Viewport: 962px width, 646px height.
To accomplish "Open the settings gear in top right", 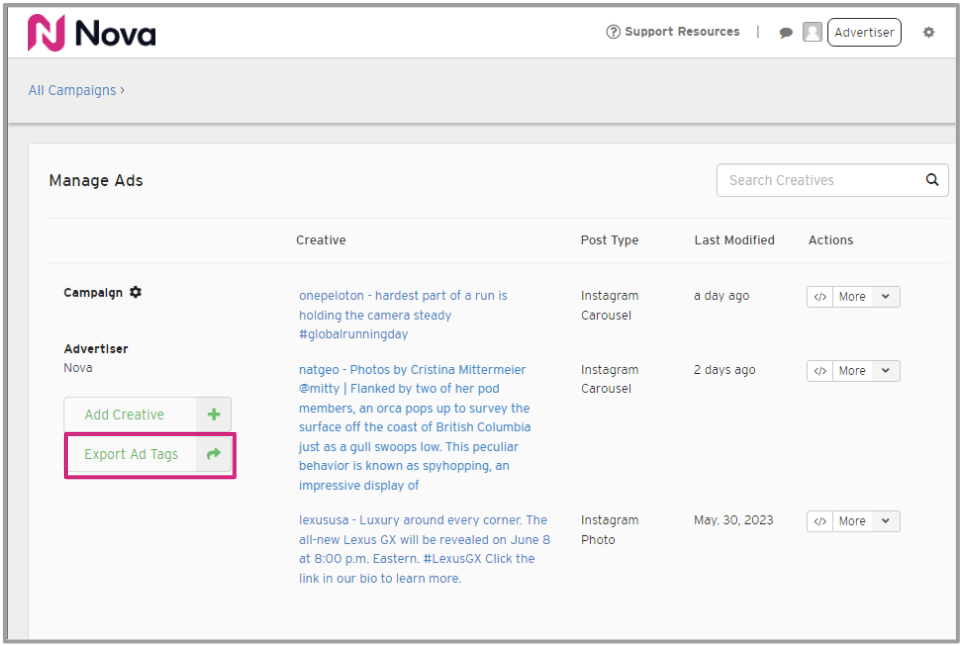I will (928, 33).
